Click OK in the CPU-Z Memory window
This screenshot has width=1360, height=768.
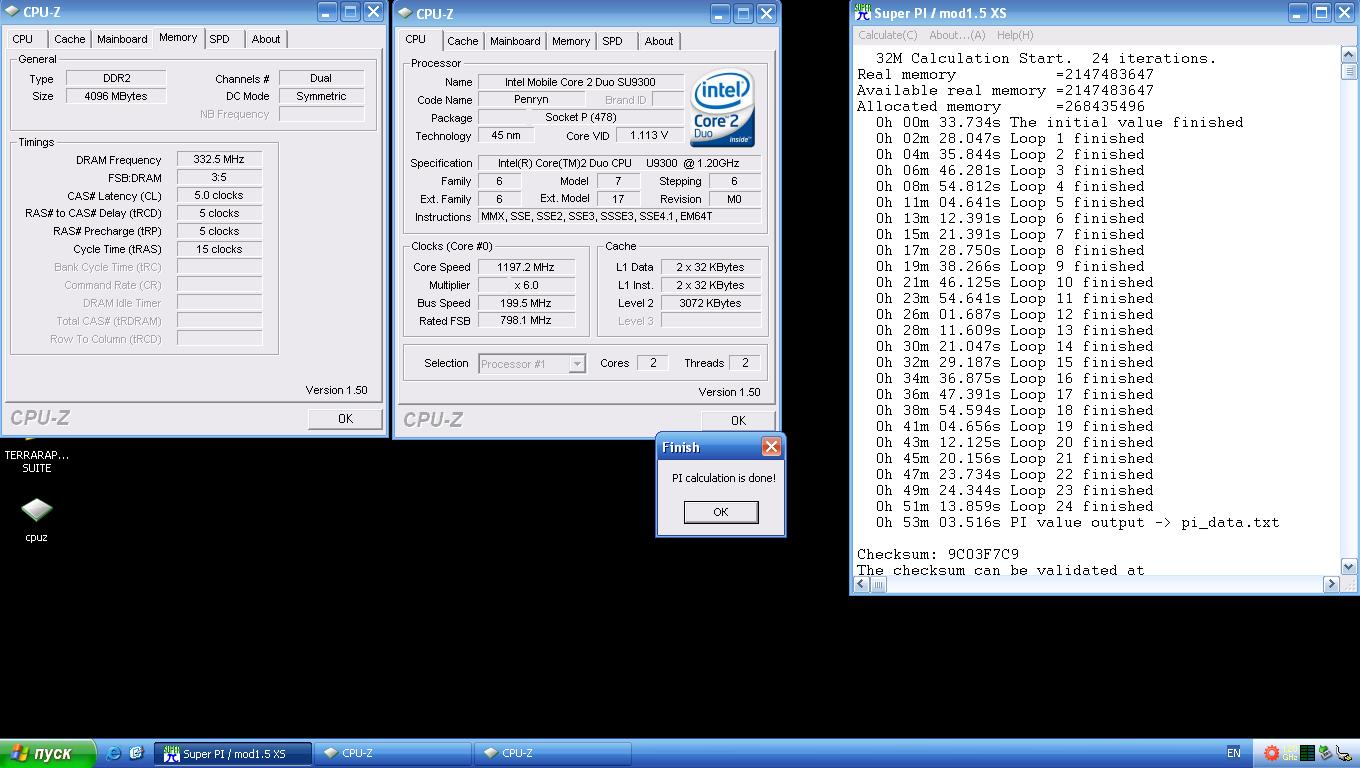(x=345, y=419)
